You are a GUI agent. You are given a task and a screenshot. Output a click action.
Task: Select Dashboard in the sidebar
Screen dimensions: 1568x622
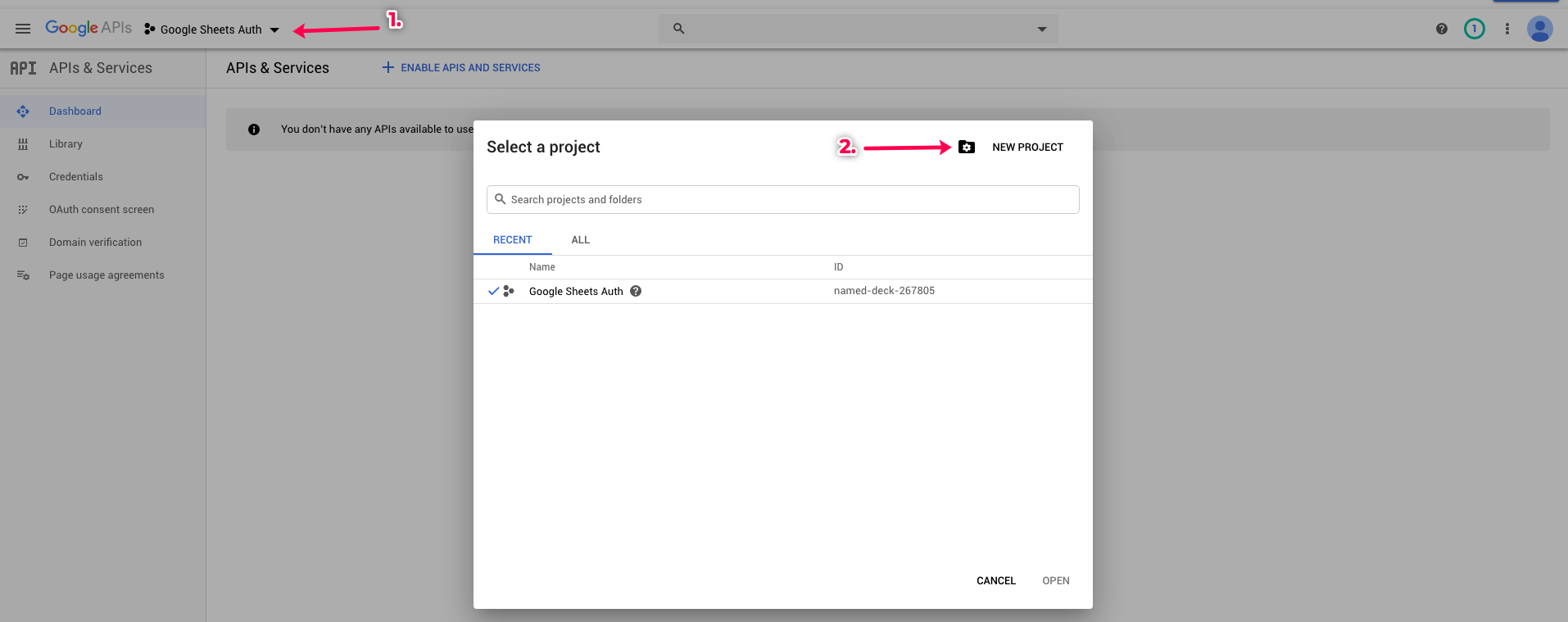(102, 111)
